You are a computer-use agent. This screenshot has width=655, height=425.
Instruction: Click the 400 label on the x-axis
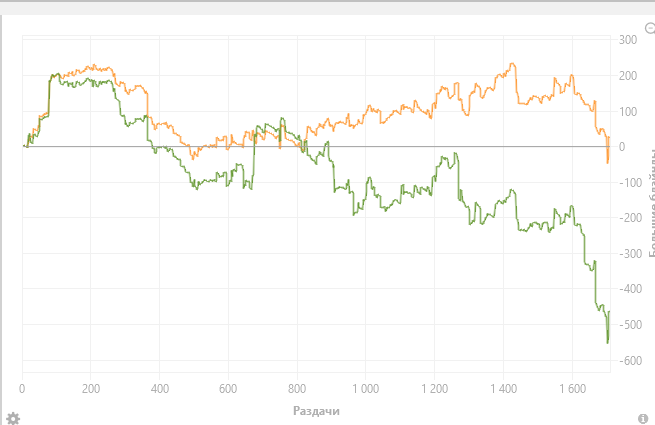pyautogui.click(x=160, y=388)
